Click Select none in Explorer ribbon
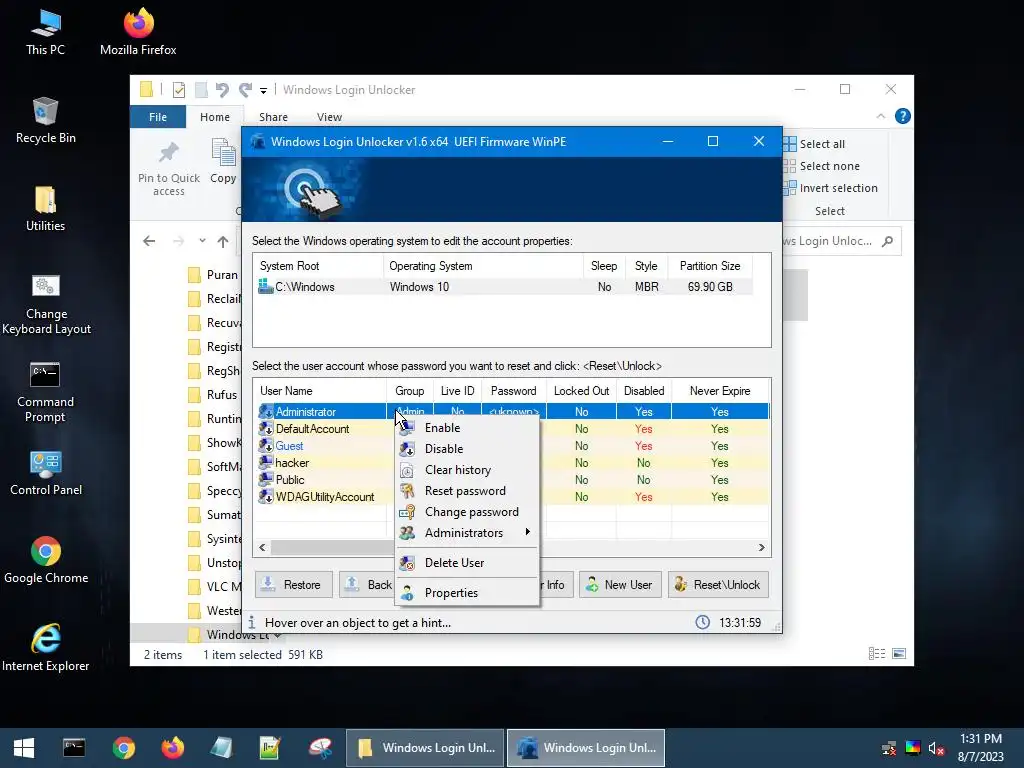1024x768 pixels. [x=822, y=166]
